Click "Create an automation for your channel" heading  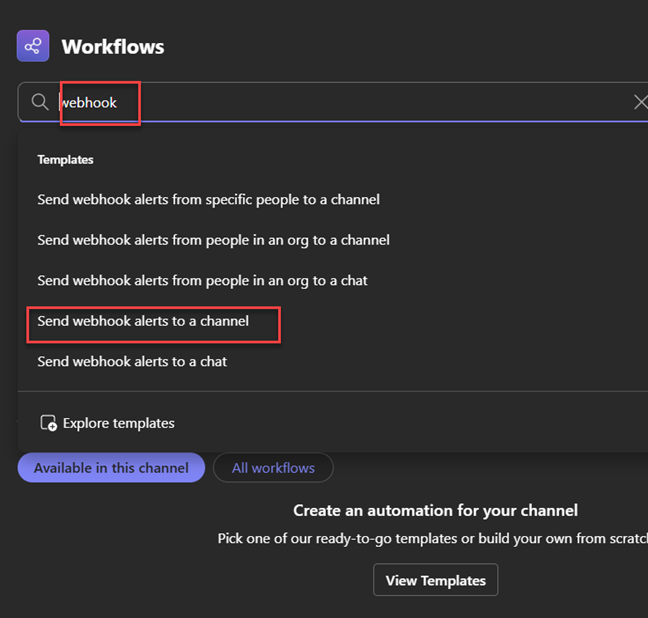click(435, 510)
